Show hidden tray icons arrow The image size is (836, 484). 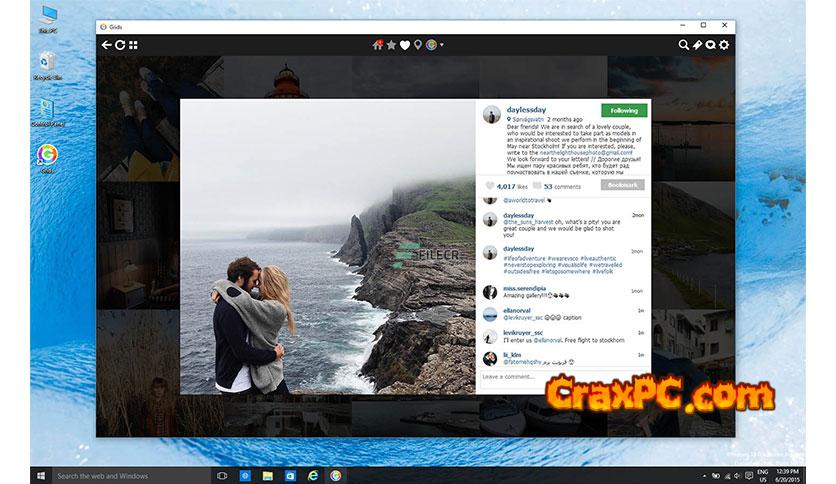coord(704,476)
